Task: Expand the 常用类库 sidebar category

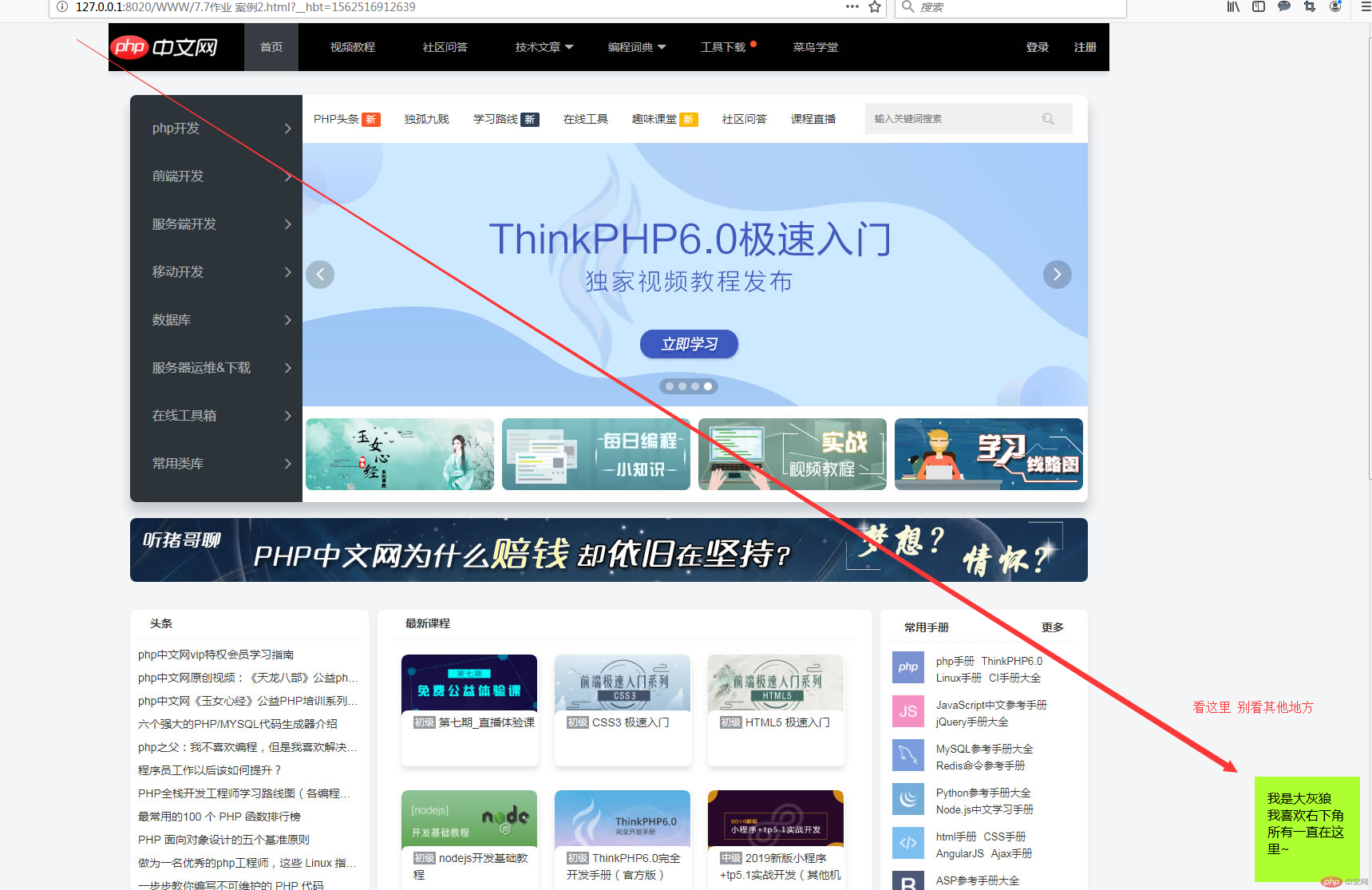Action: coord(216,464)
